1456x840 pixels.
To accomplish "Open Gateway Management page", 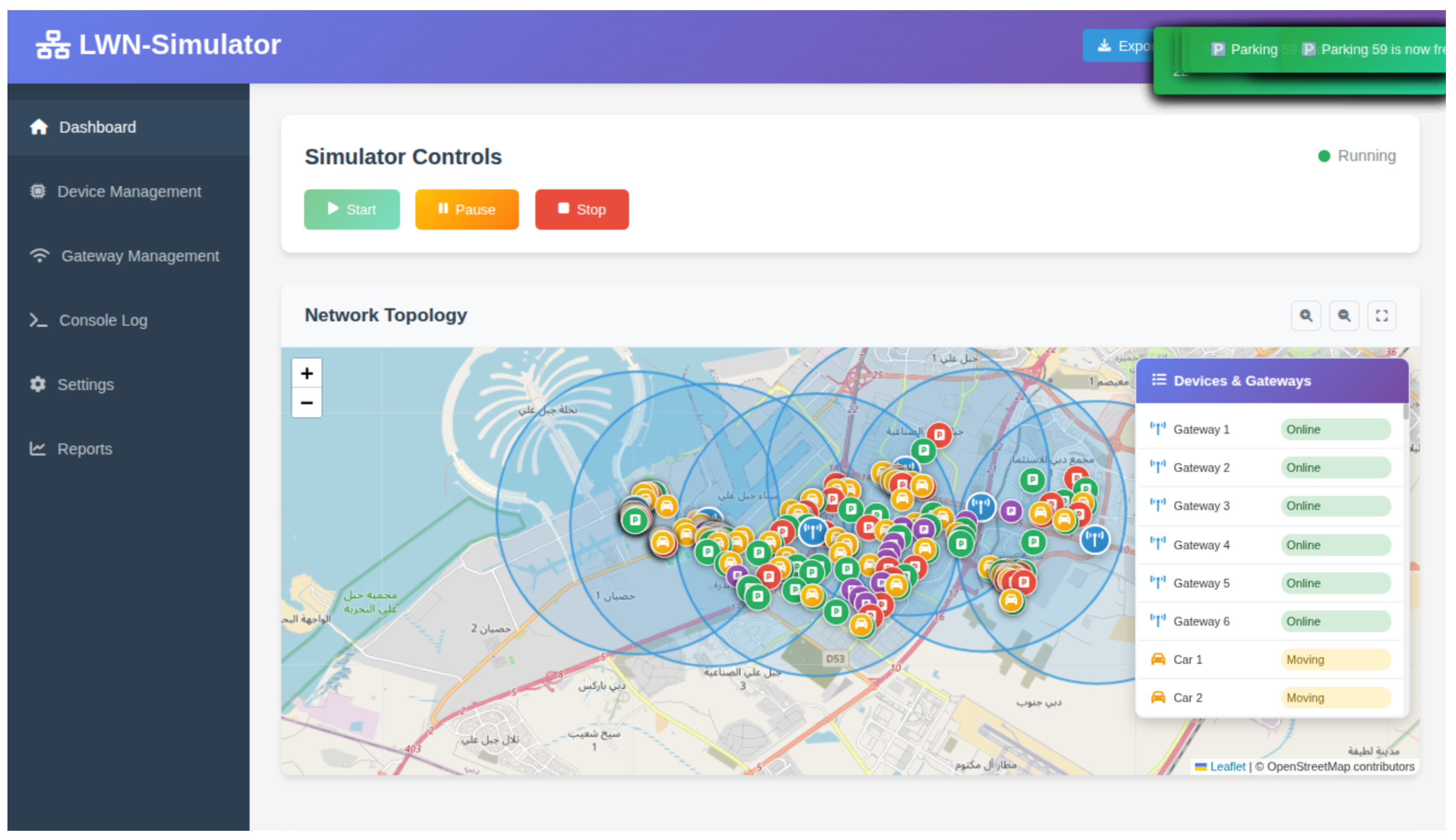I will click(140, 256).
